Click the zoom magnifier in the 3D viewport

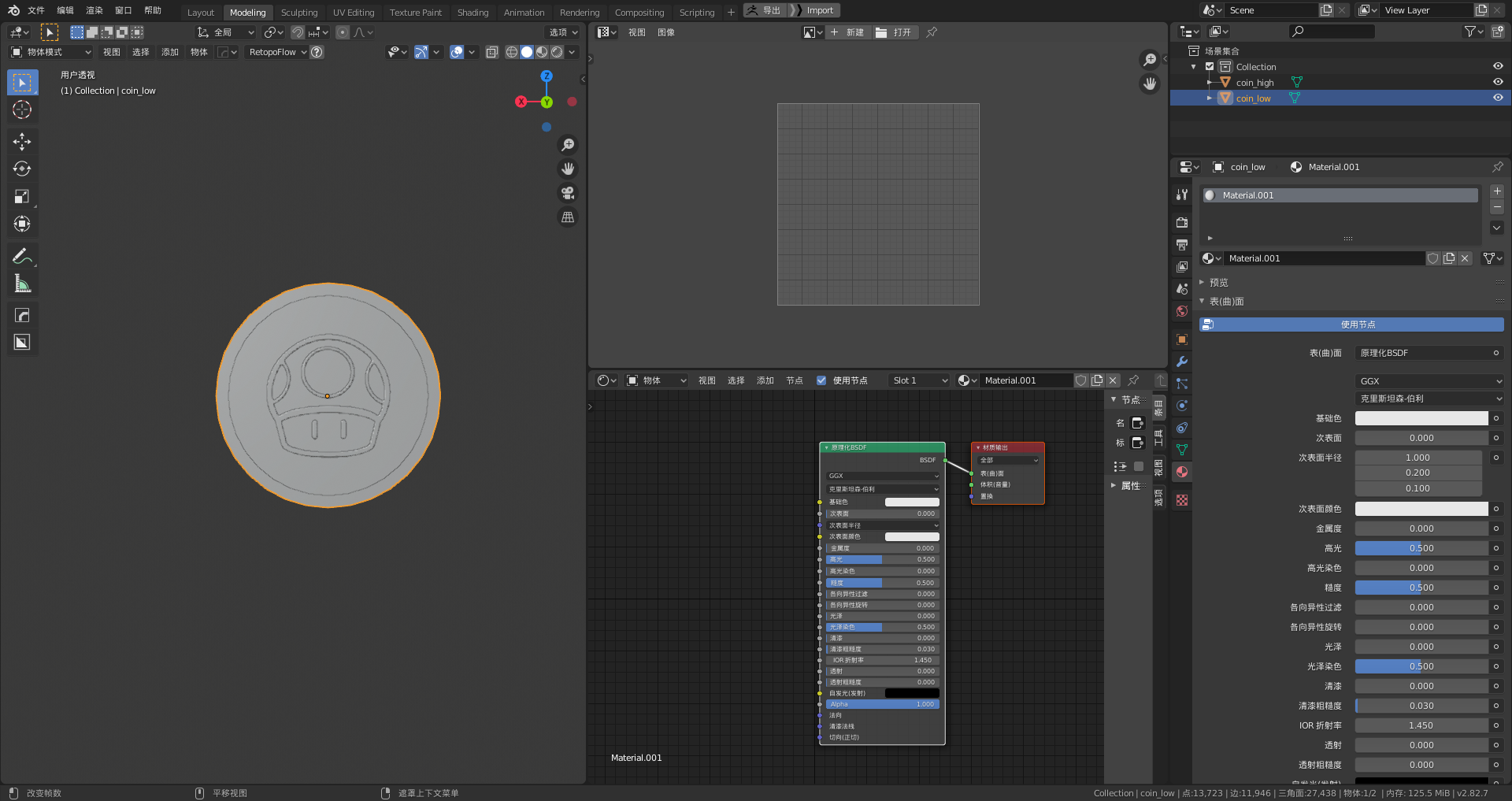click(567, 145)
